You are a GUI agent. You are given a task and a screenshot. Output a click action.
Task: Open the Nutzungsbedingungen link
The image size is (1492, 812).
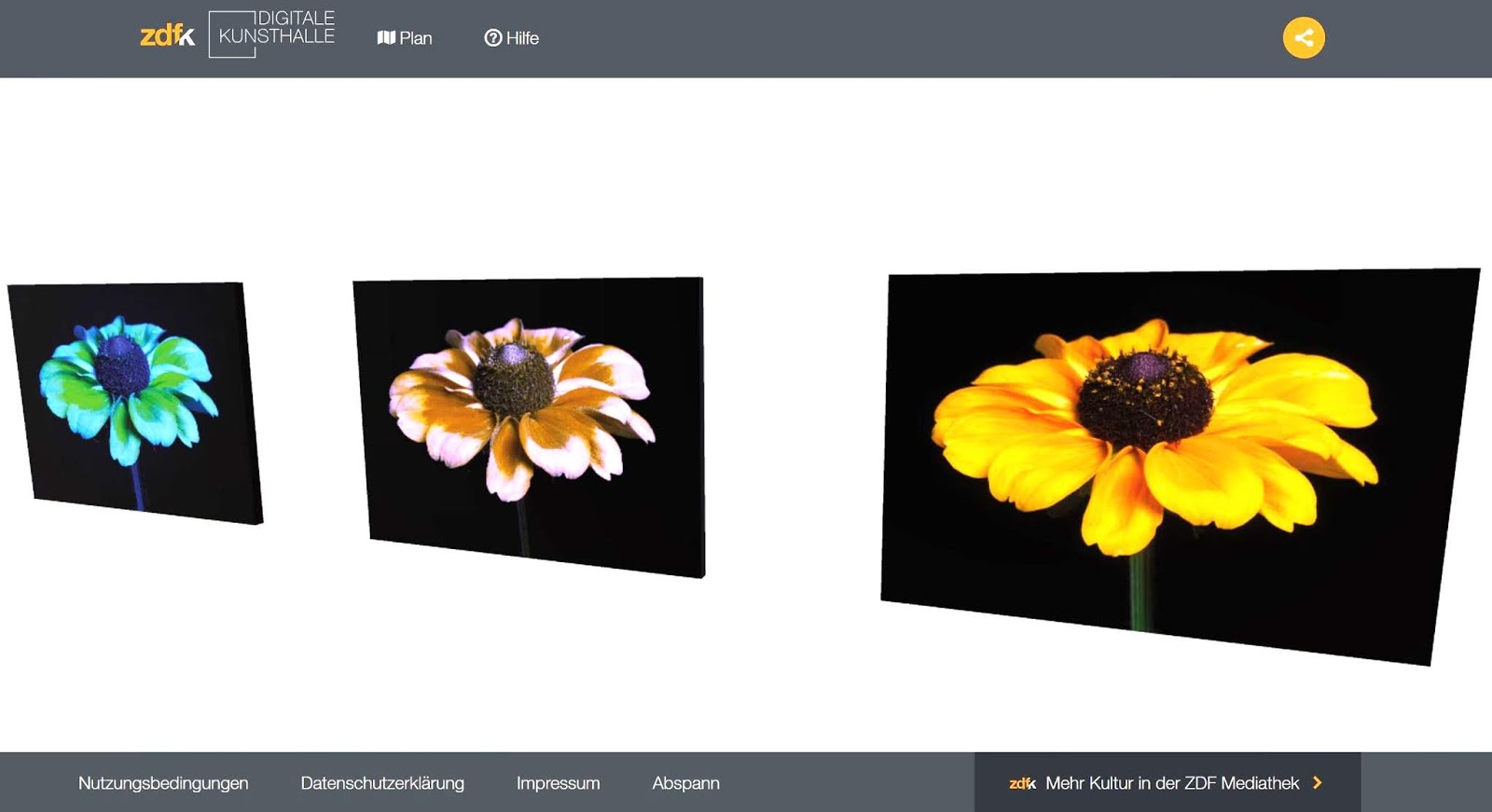(163, 783)
